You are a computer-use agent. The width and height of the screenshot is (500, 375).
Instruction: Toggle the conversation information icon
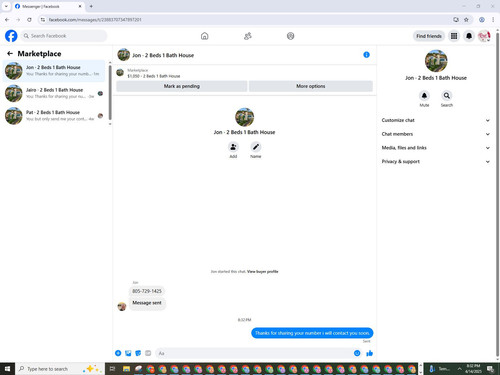tap(366, 55)
